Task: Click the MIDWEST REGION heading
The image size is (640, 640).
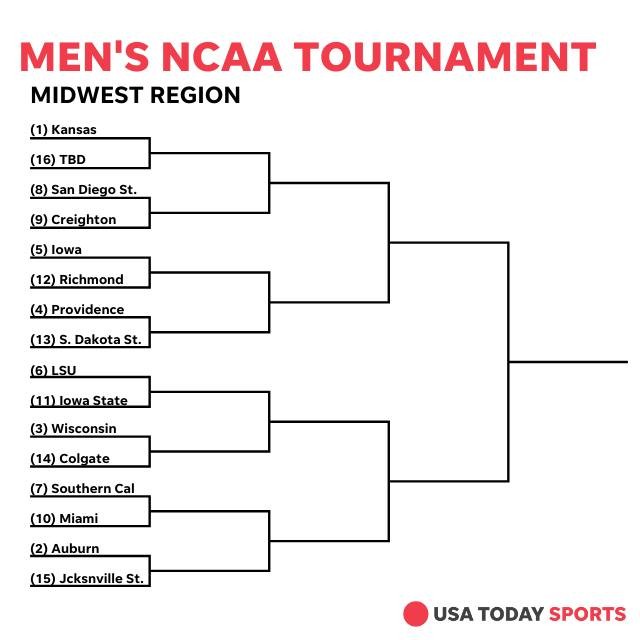Action: [x=135, y=96]
